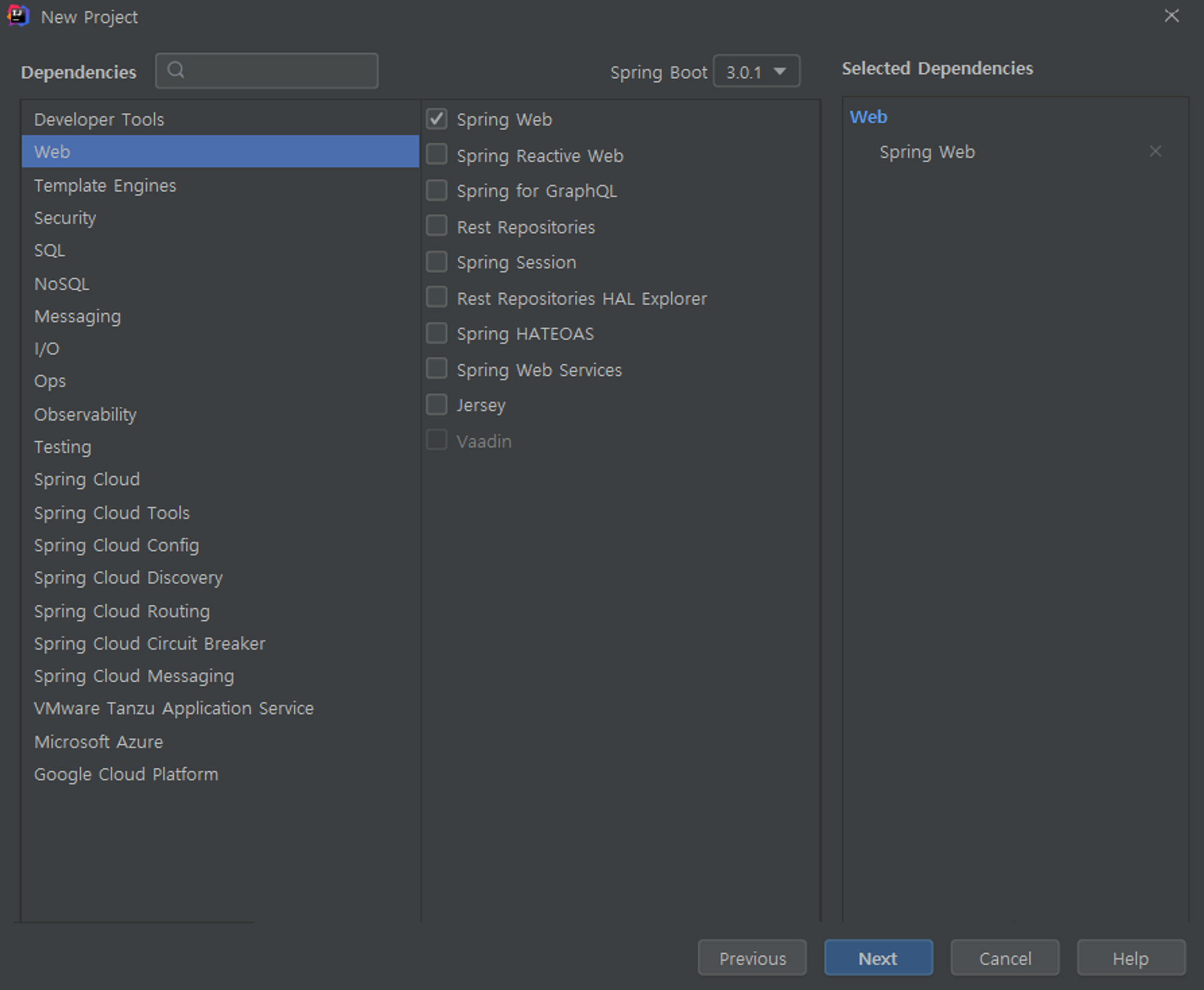Image resolution: width=1204 pixels, height=990 pixels.
Task: Enable the Spring Session dependency checkbox
Action: (436, 262)
